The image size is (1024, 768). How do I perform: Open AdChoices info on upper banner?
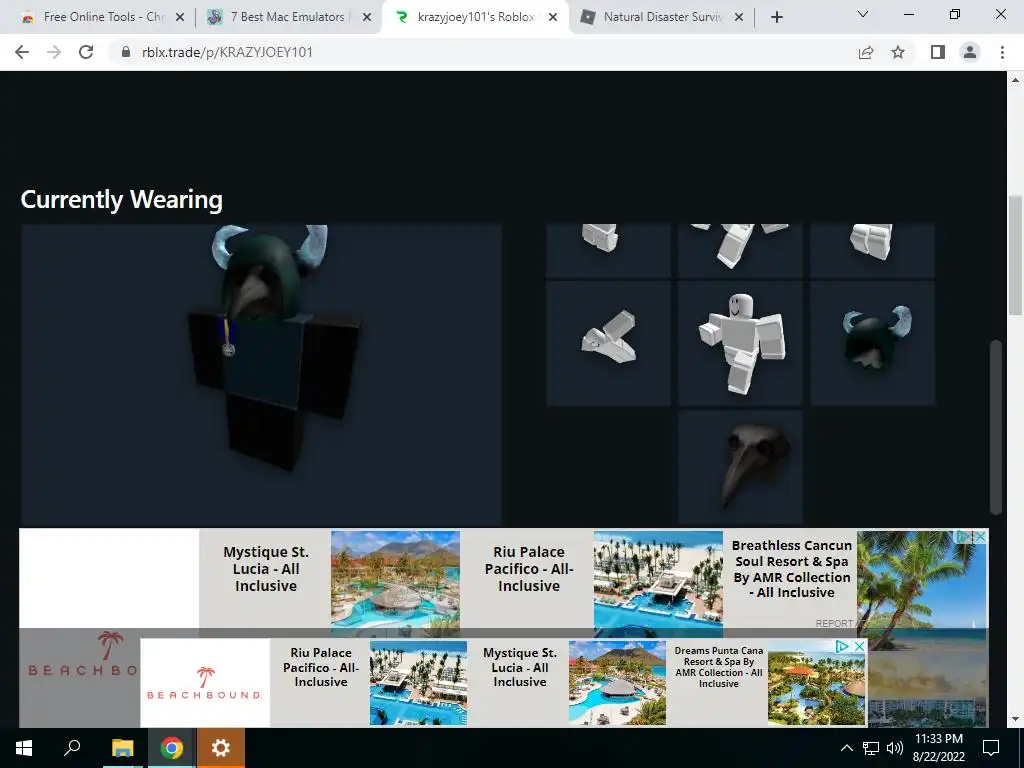(964, 537)
